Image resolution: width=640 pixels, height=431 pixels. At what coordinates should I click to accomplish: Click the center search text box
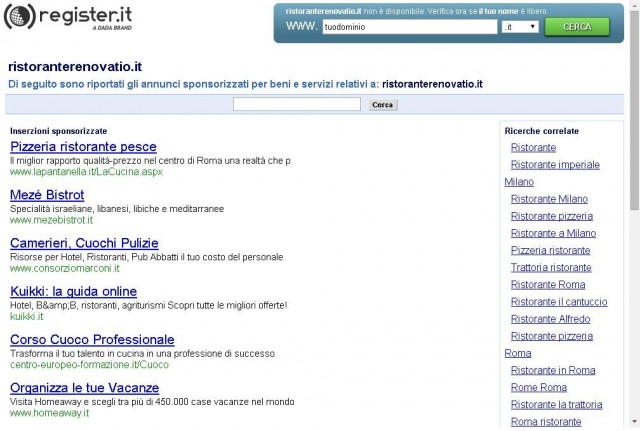pyautogui.click(x=297, y=104)
